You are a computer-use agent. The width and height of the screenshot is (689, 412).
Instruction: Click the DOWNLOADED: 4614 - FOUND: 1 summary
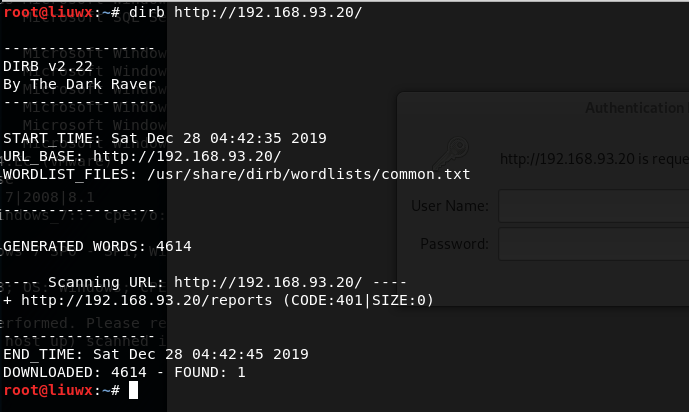[124, 372]
